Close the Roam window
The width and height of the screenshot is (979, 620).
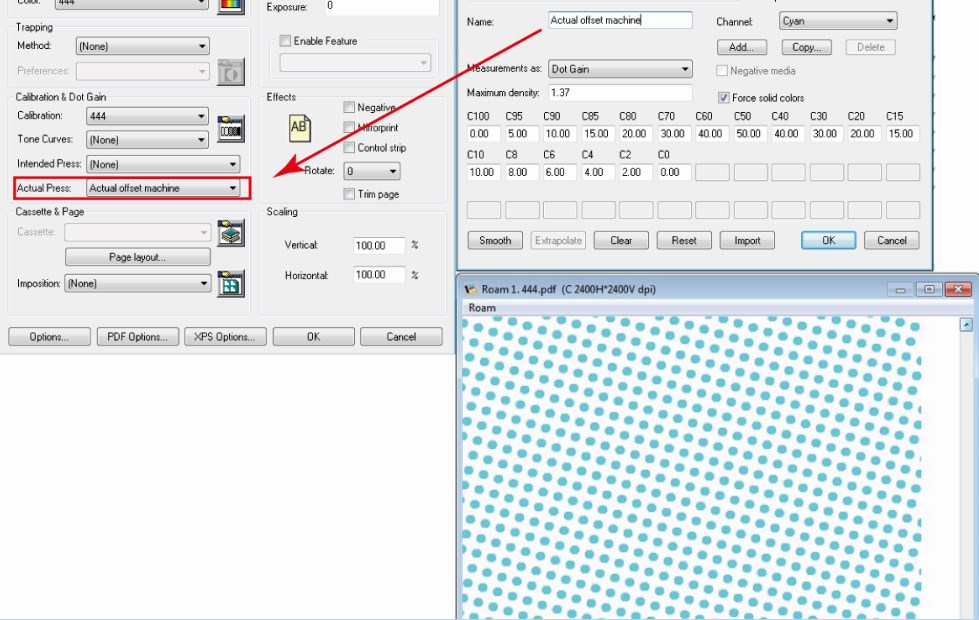[x=958, y=289]
